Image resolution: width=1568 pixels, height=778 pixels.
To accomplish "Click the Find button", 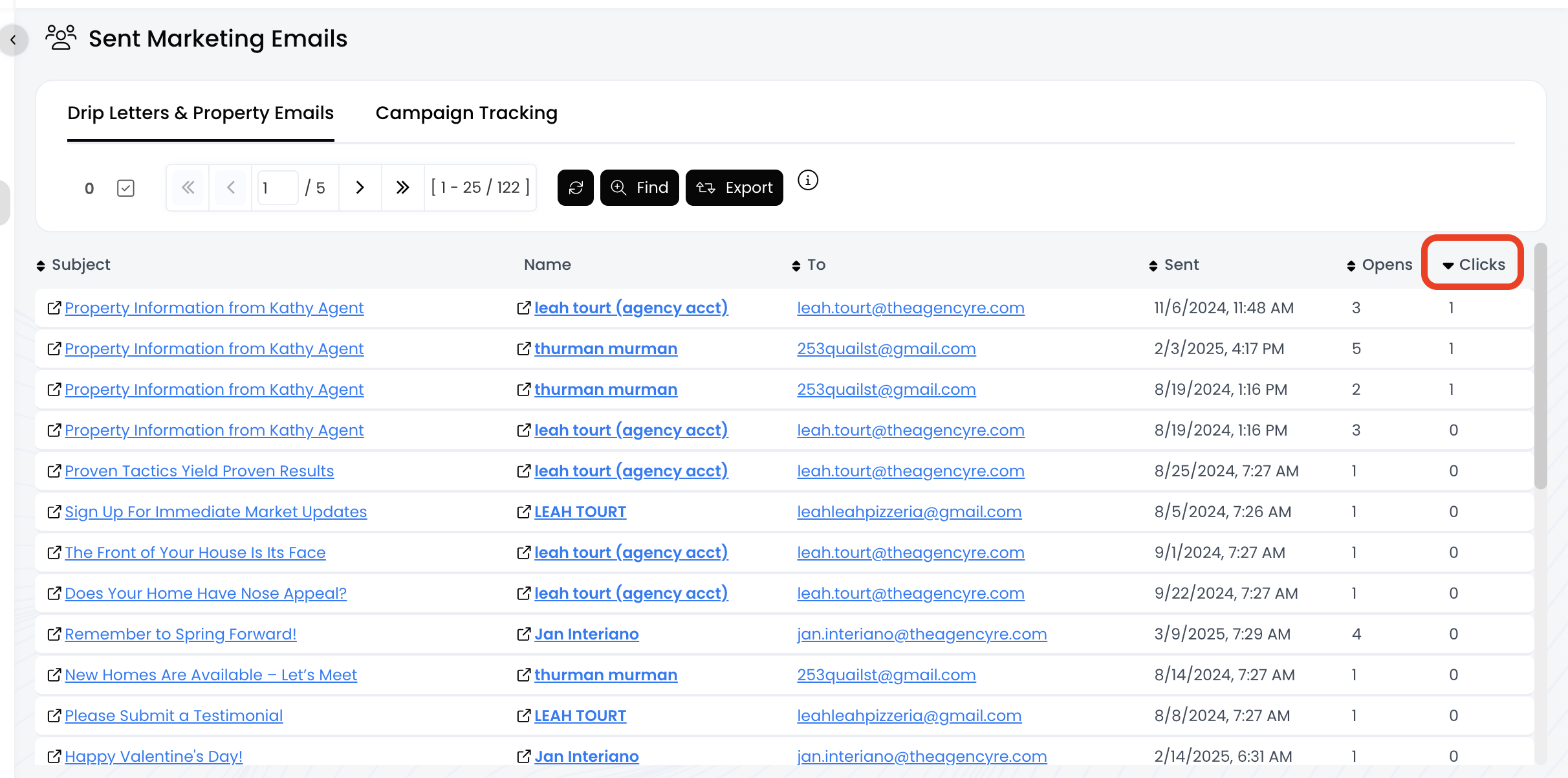I will click(x=639, y=188).
